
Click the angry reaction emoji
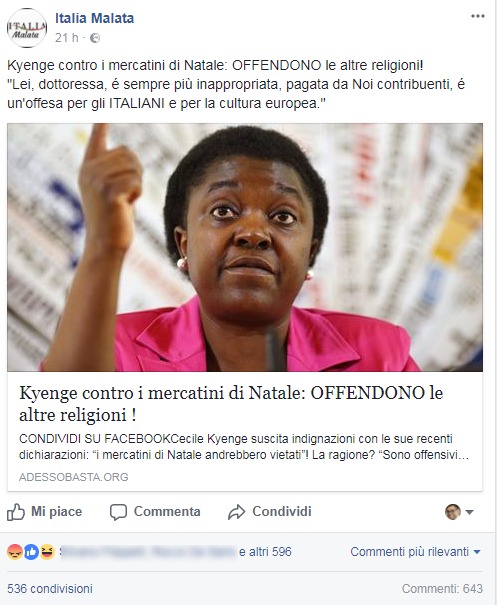tap(15, 552)
